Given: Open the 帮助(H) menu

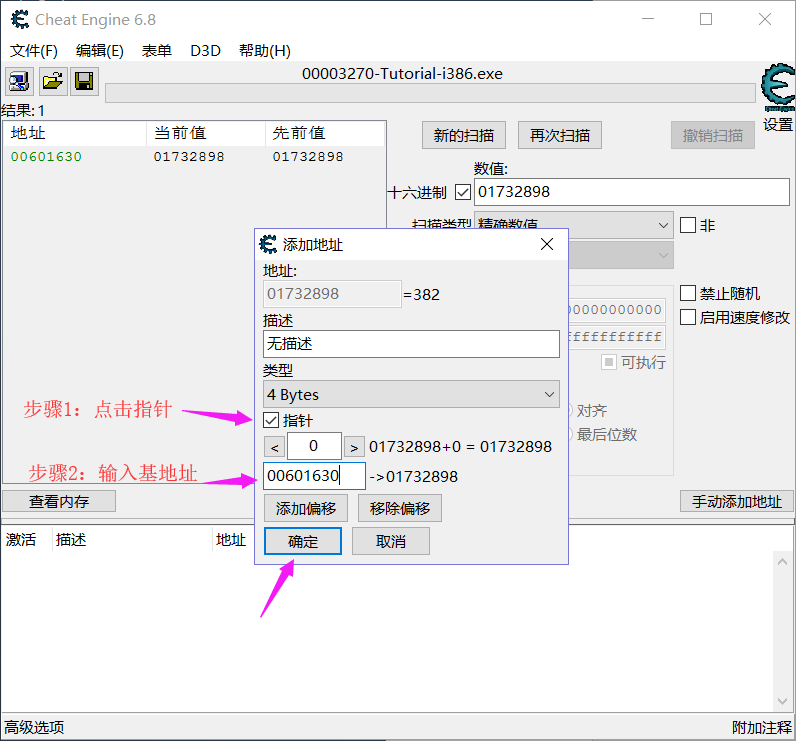Looking at the screenshot, I should tap(264, 51).
